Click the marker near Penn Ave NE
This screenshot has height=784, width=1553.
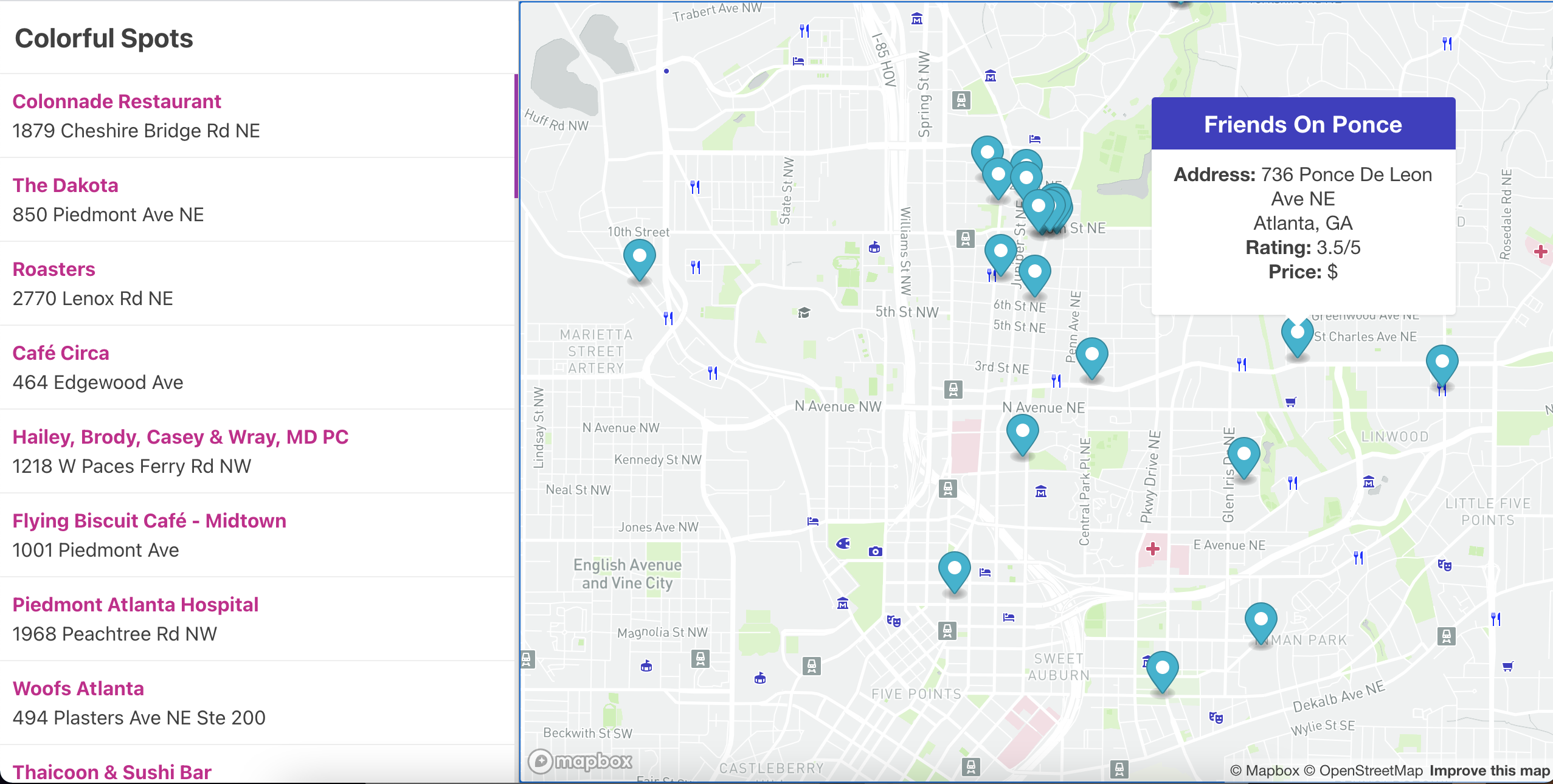1092,358
